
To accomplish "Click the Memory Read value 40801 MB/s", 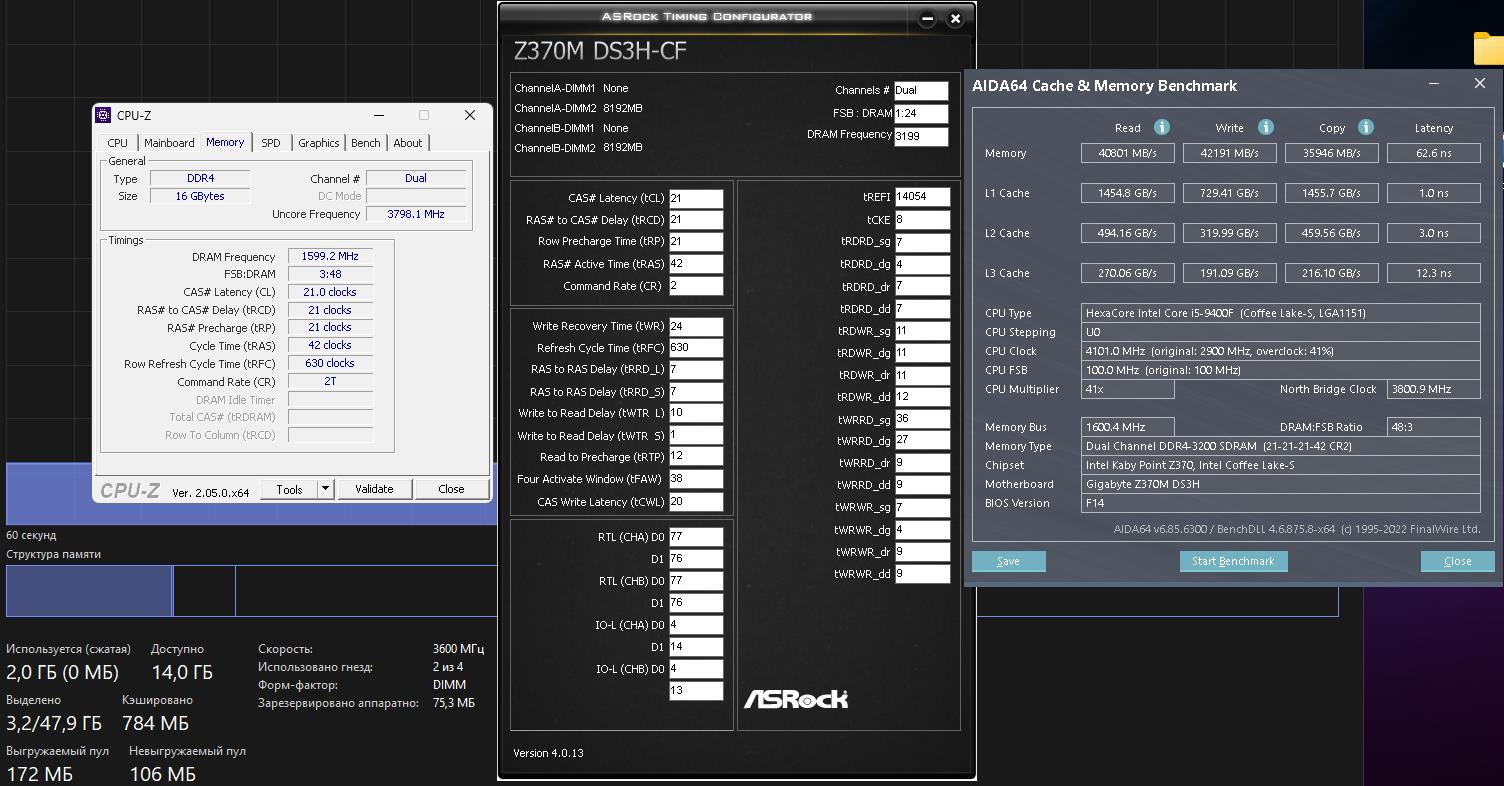I will [1128, 153].
